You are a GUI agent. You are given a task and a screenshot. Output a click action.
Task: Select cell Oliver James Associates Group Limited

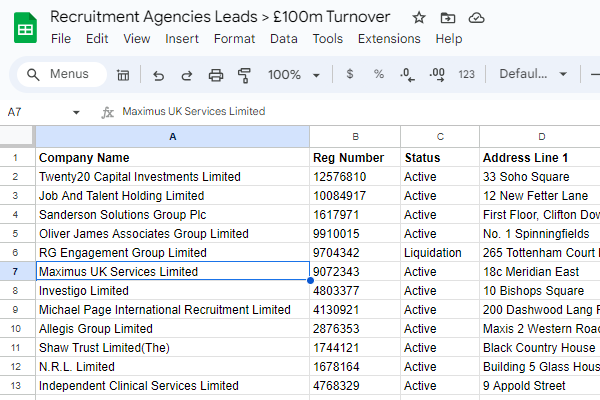click(x=173, y=233)
